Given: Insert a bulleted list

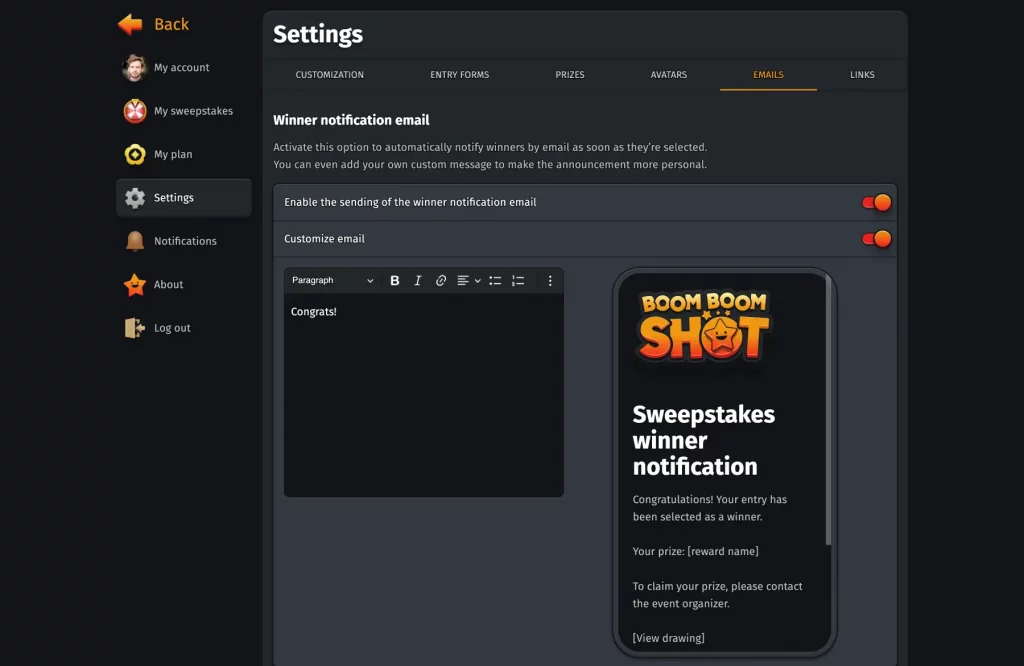Looking at the screenshot, I should coord(495,281).
